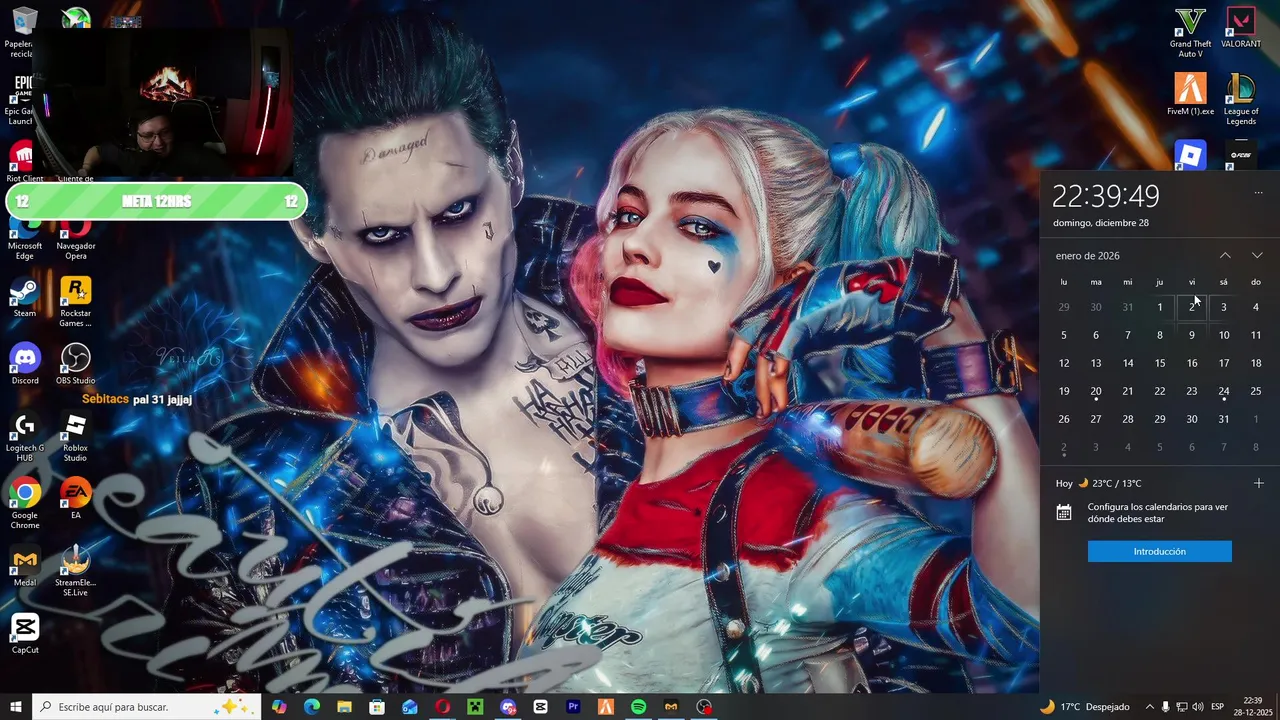This screenshot has width=1280, height=720.
Task: Open the FiveM taskbar icon
Action: click(x=606, y=707)
